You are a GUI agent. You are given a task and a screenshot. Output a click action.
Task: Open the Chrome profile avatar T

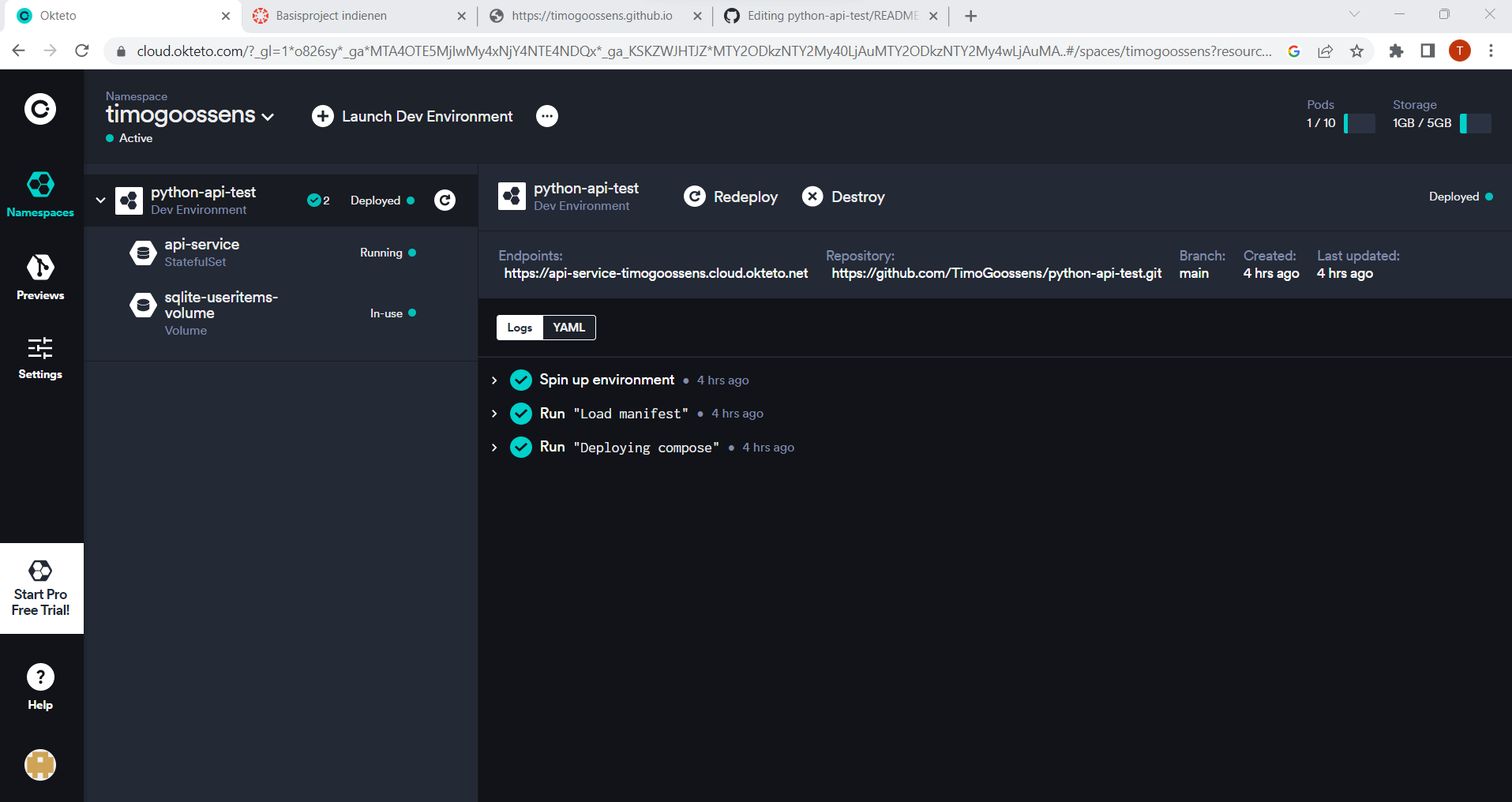click(1460, 51)
